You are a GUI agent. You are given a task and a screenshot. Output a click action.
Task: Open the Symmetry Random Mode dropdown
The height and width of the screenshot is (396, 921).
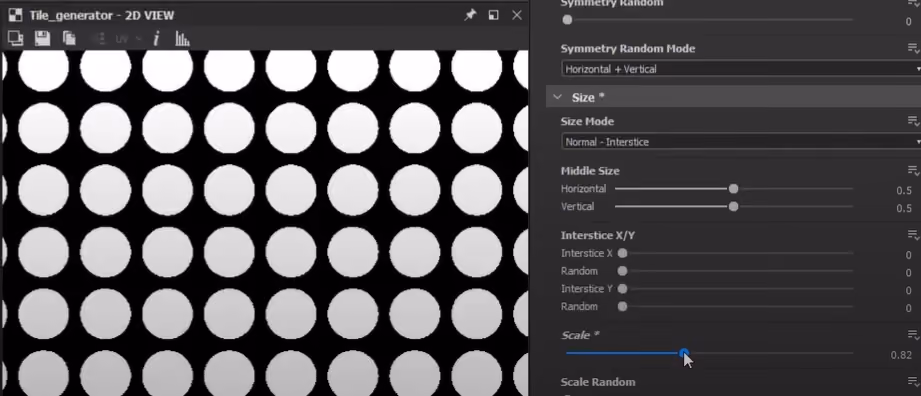[x=741, y=69]
